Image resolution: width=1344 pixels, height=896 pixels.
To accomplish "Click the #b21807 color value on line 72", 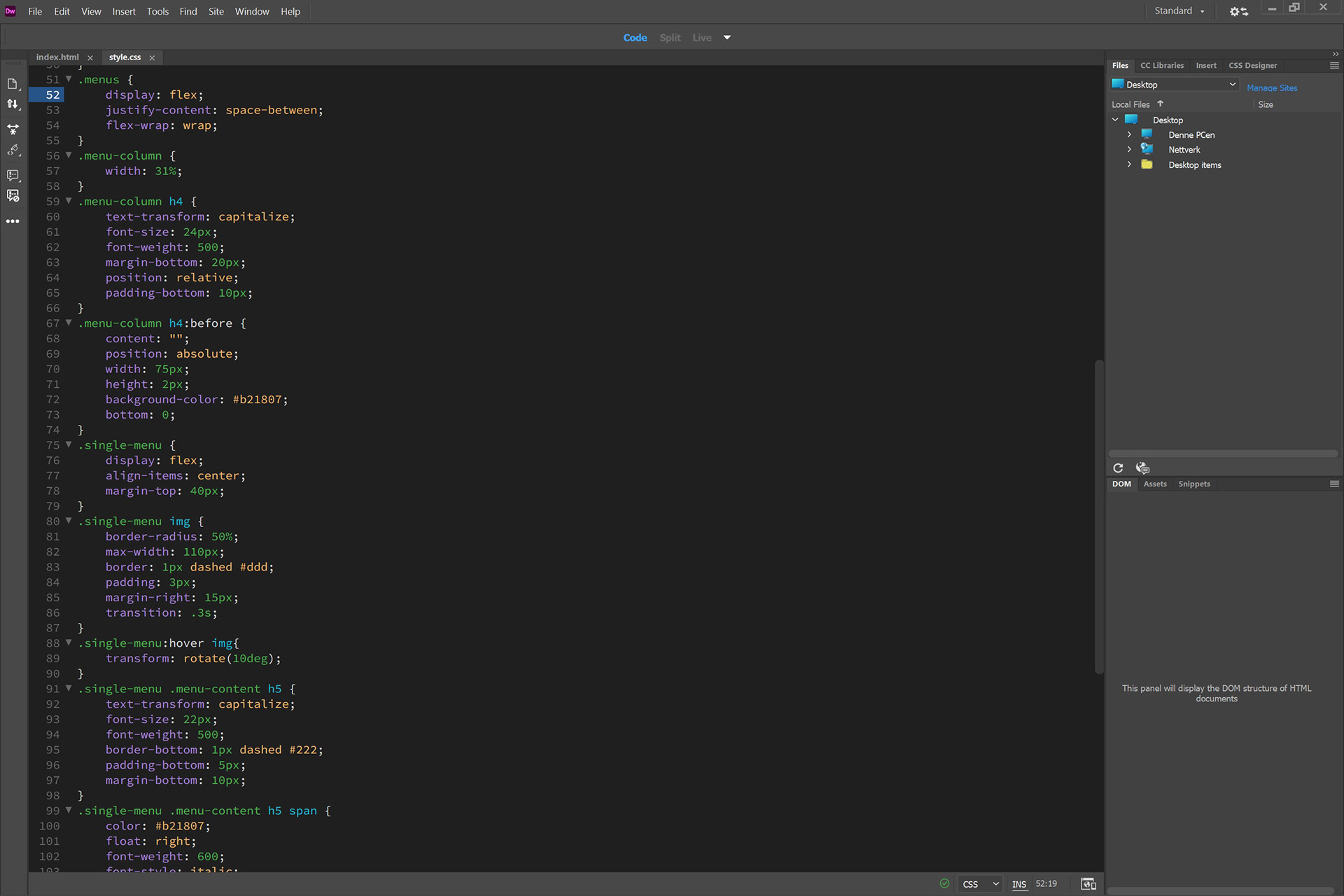I will coord(257,399).
